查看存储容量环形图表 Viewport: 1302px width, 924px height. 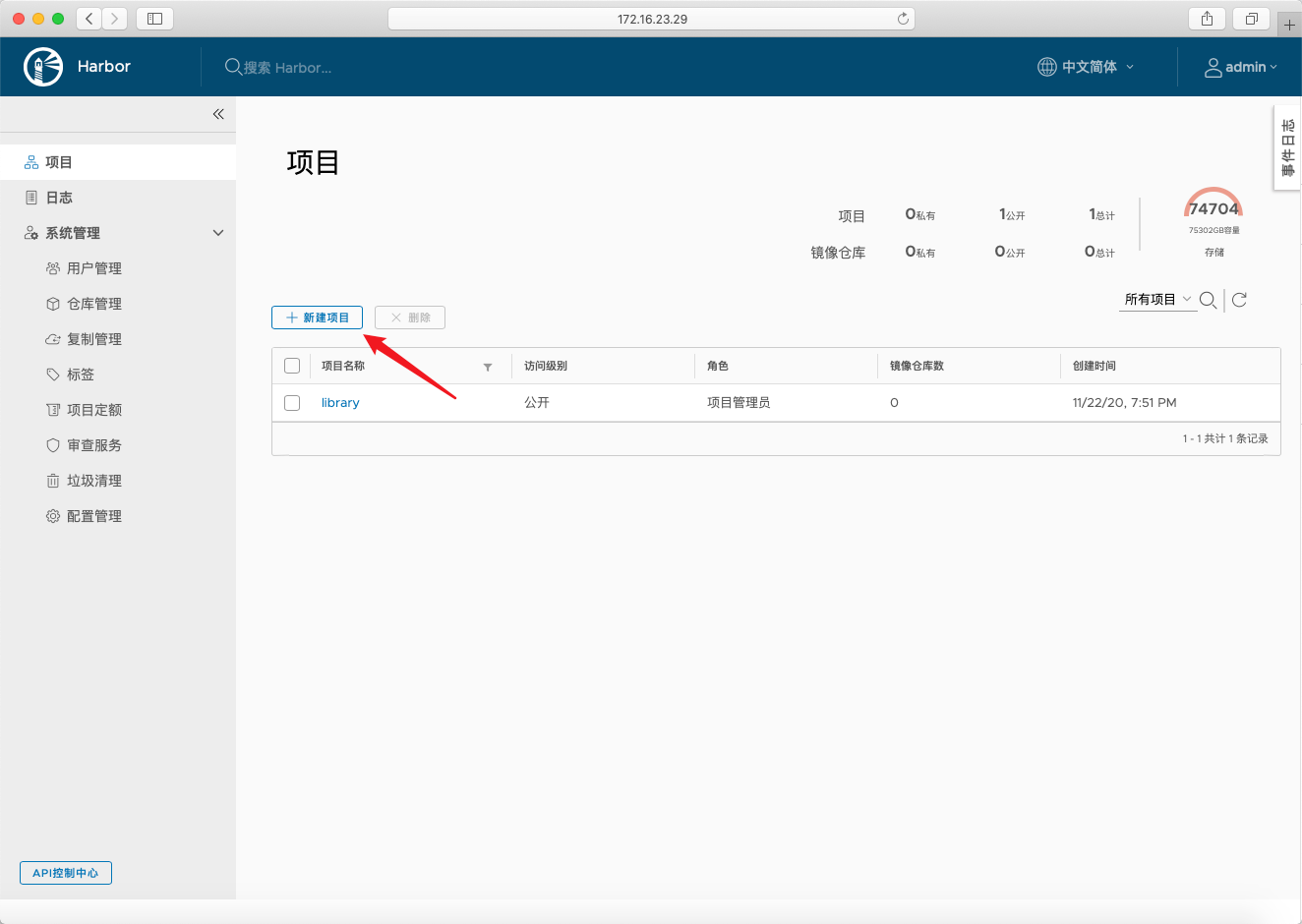click(1213, 208)
